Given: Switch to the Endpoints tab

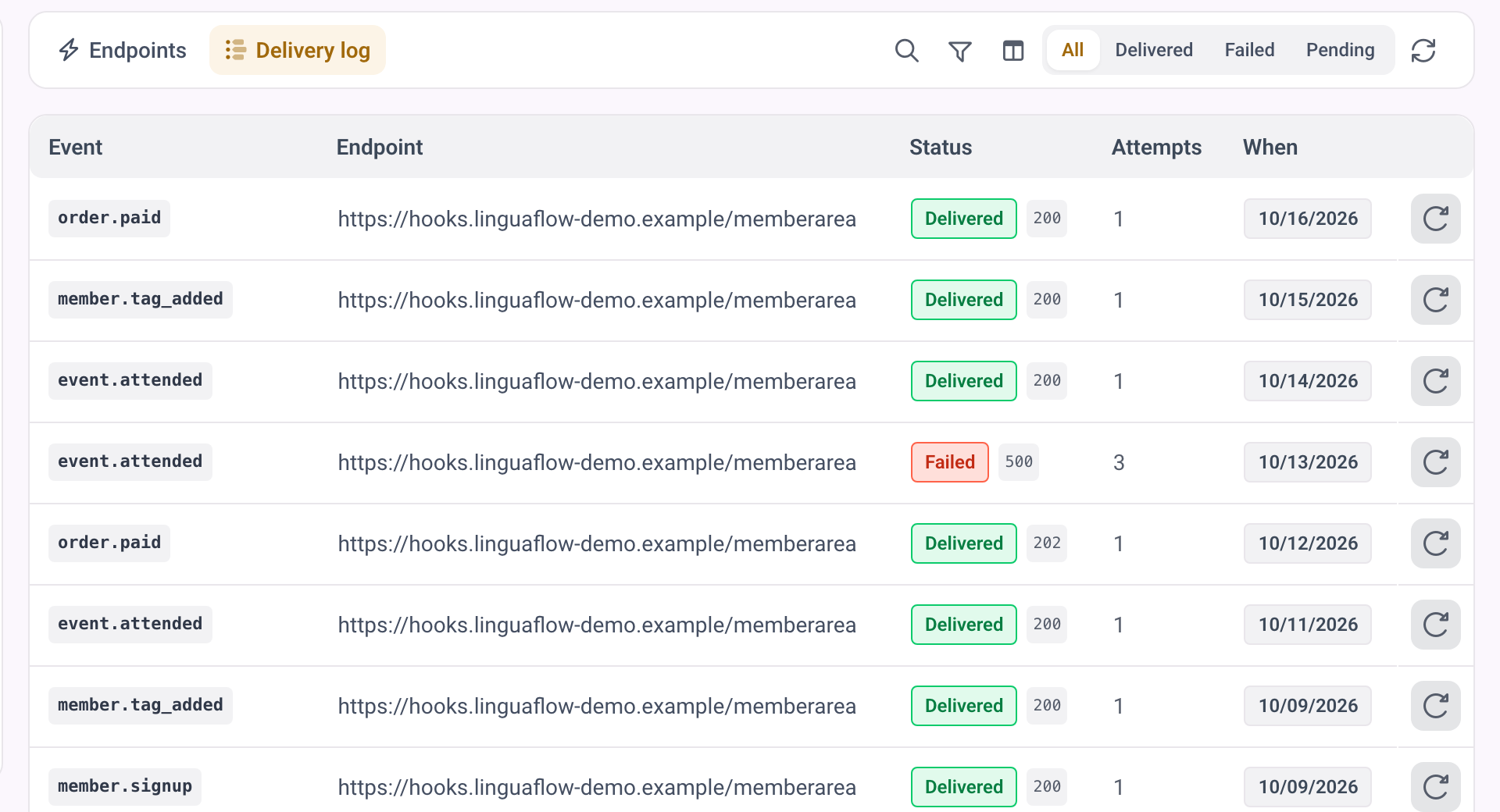Looking at the screenshot, I should [123, 51].
